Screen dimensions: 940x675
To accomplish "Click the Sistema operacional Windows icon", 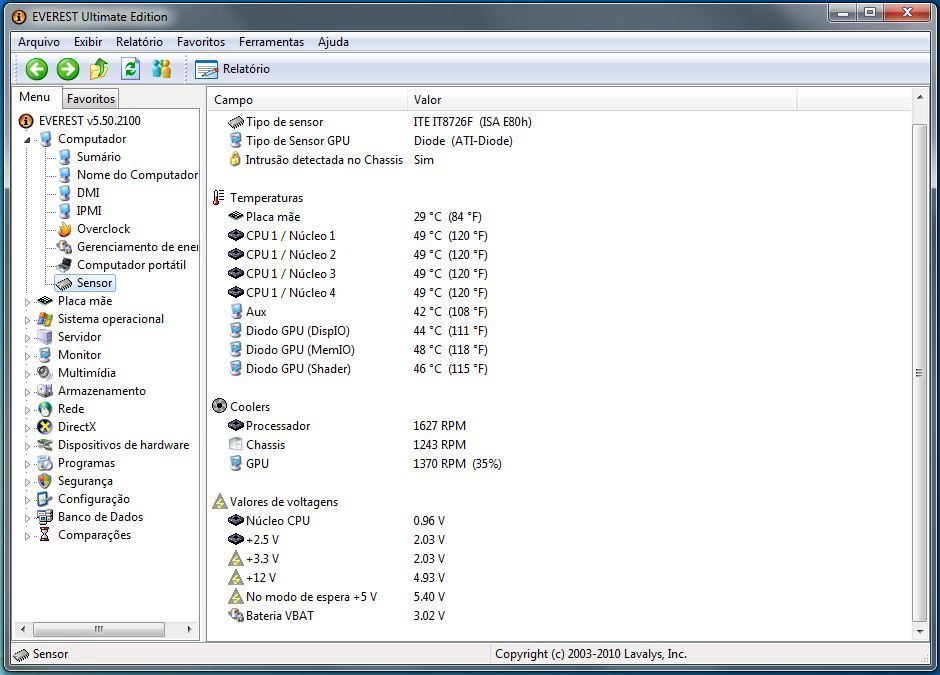I will 45,319.
